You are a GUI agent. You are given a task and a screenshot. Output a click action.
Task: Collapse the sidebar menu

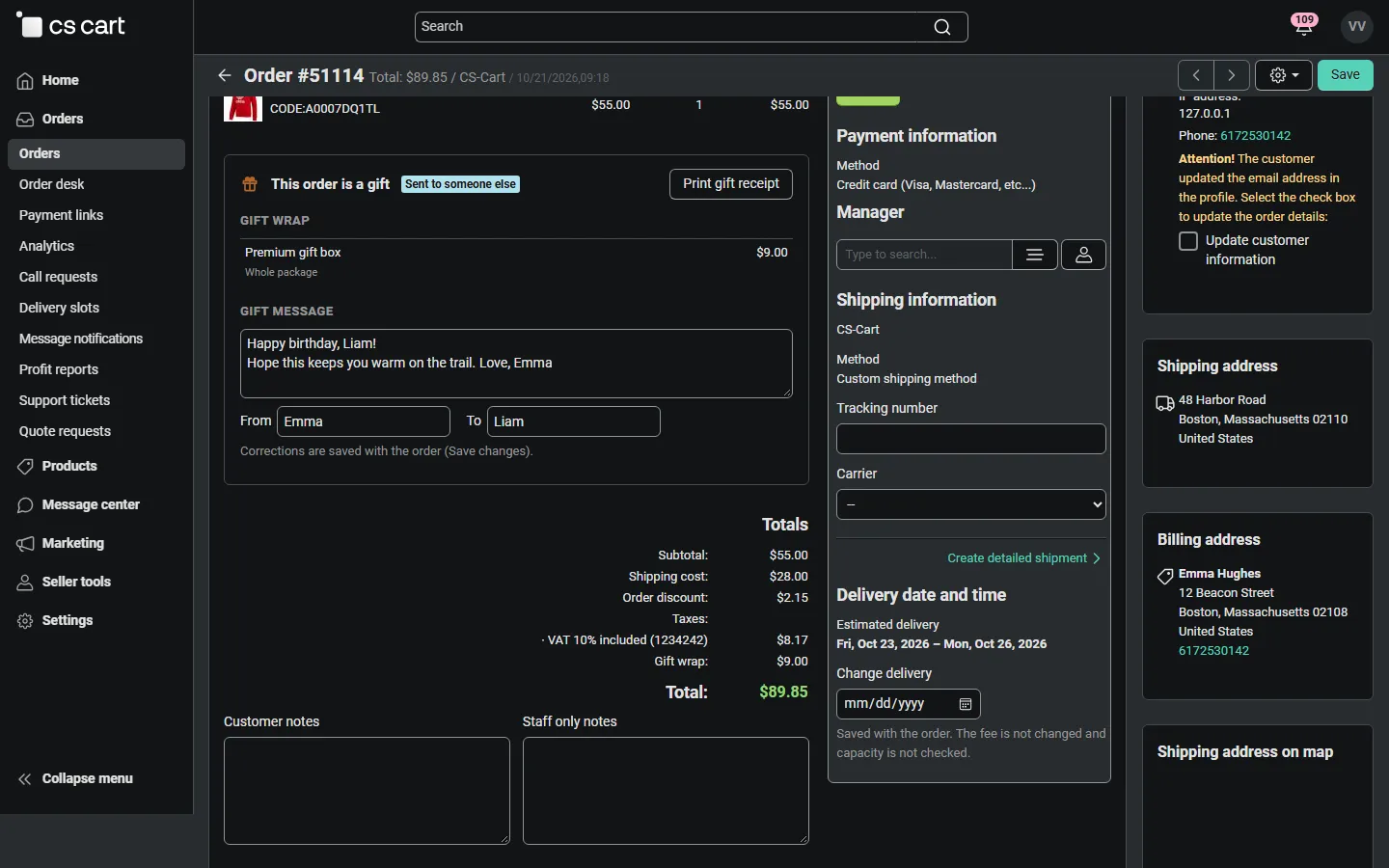75,779
